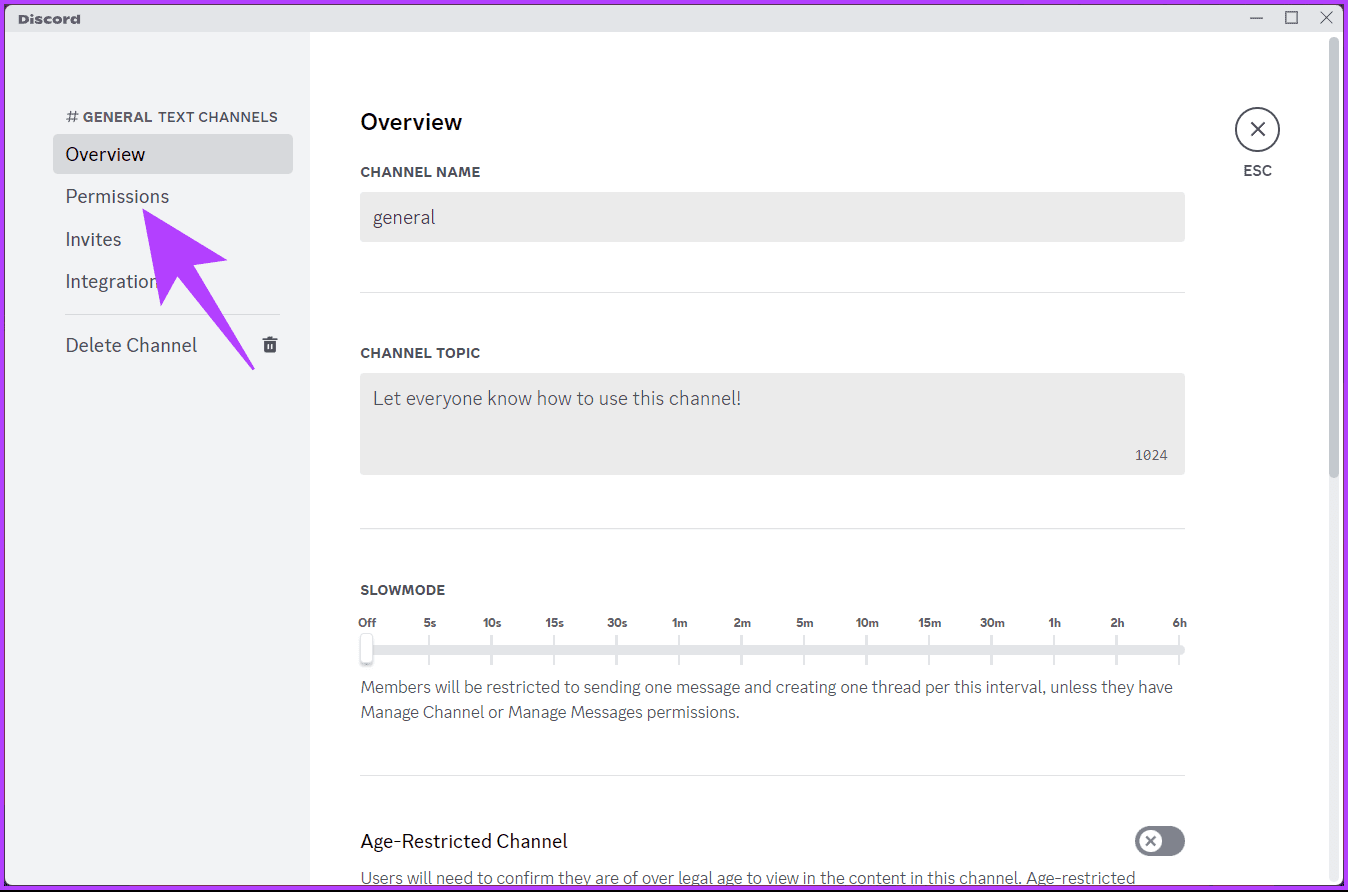The width and height of the screenshot is (1348, 892).
Task: Set slowmode to the 2h mark
Action: tap(1117, 649)
